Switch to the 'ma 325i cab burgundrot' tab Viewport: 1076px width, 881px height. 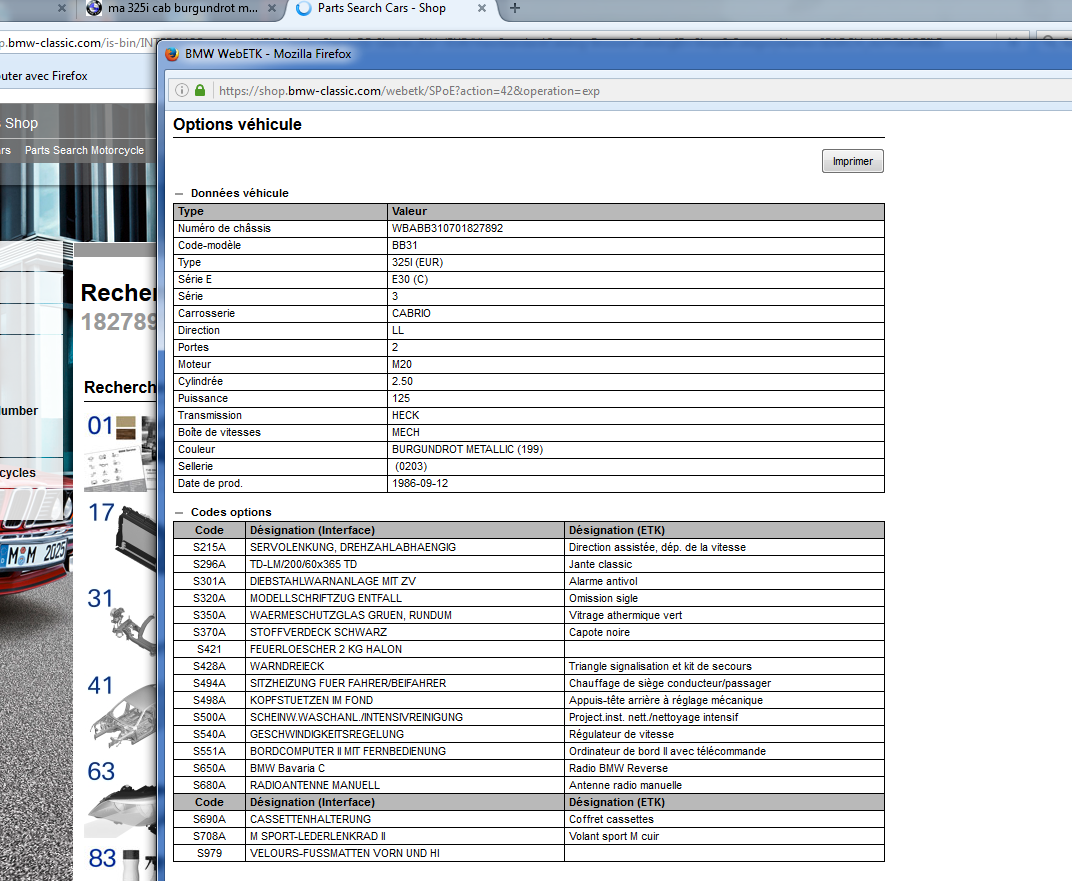click(183, 8)
